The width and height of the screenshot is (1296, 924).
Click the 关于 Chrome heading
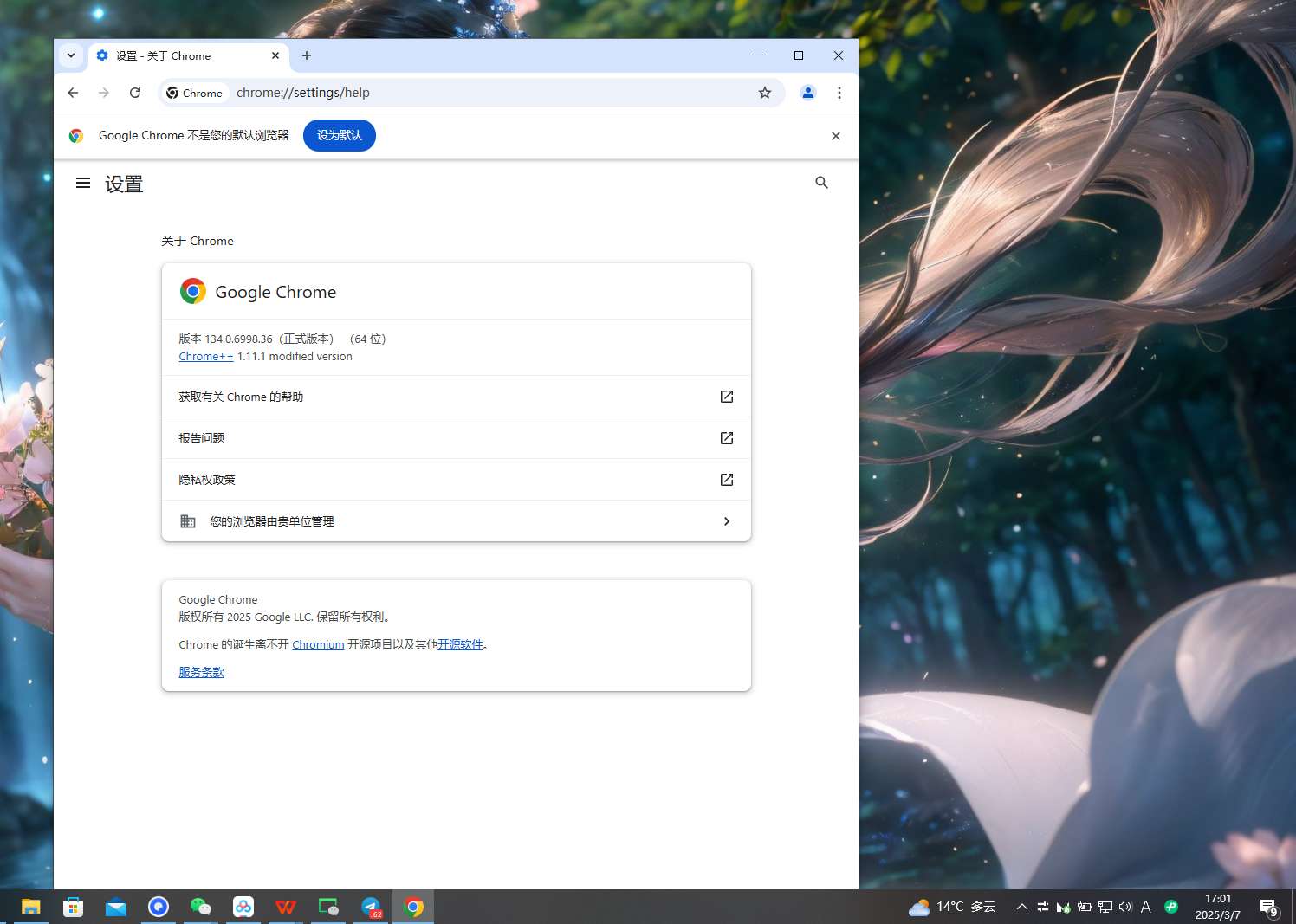coord(198,241)
